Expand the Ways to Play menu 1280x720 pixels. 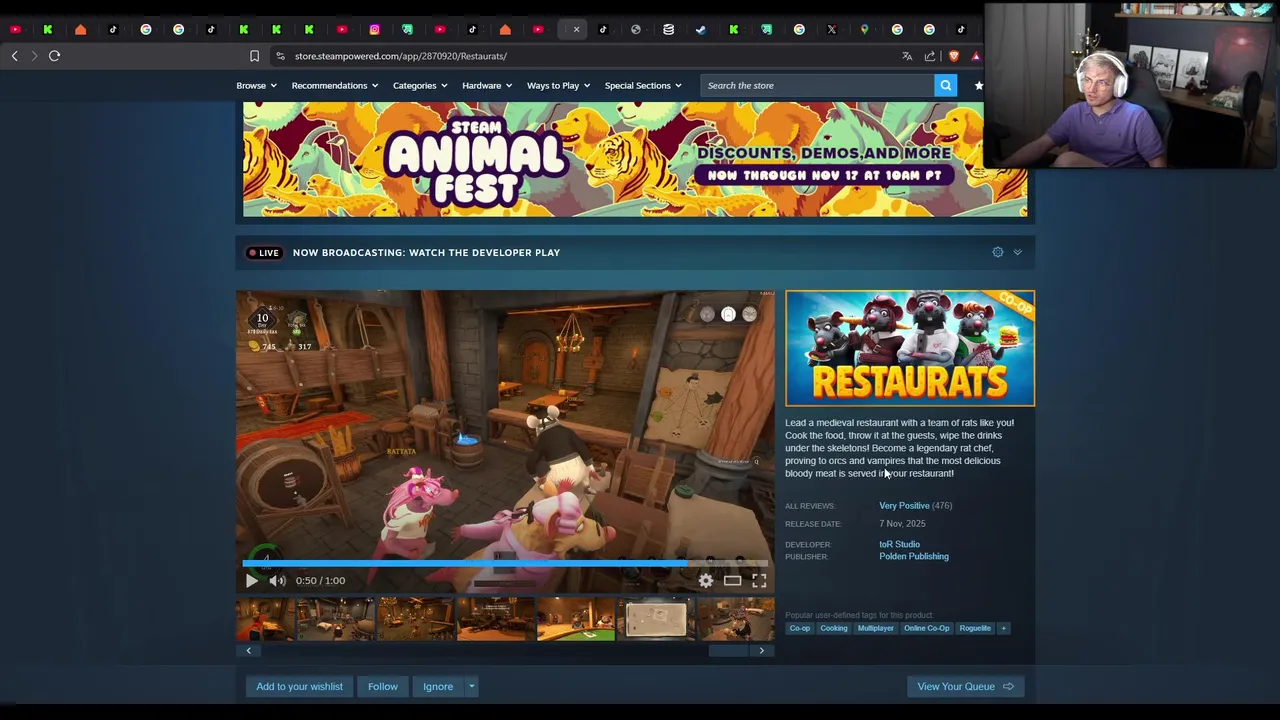point(559,85)
